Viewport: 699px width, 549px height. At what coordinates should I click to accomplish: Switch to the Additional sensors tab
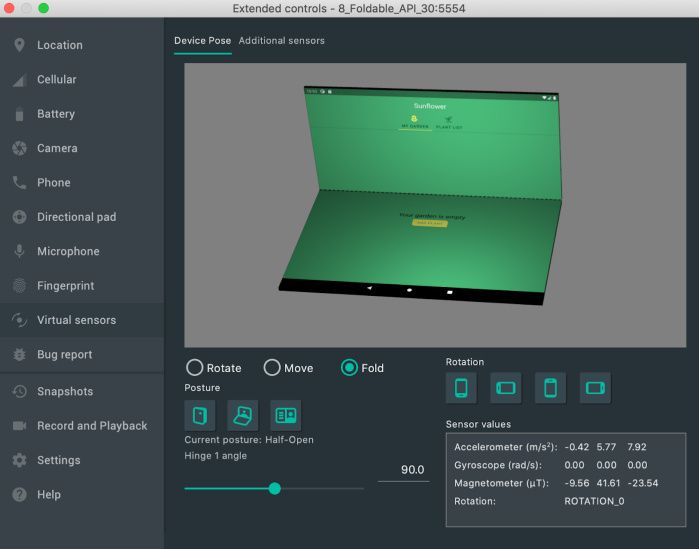tap(281, 41)
